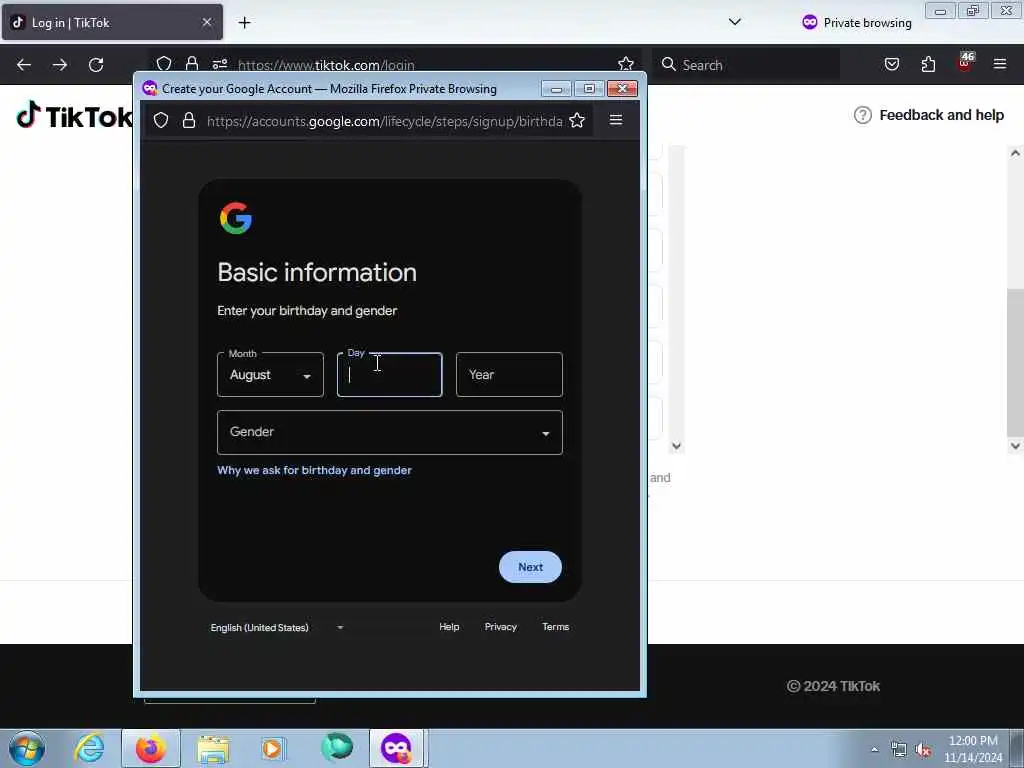Open Feedback and help

929,115
